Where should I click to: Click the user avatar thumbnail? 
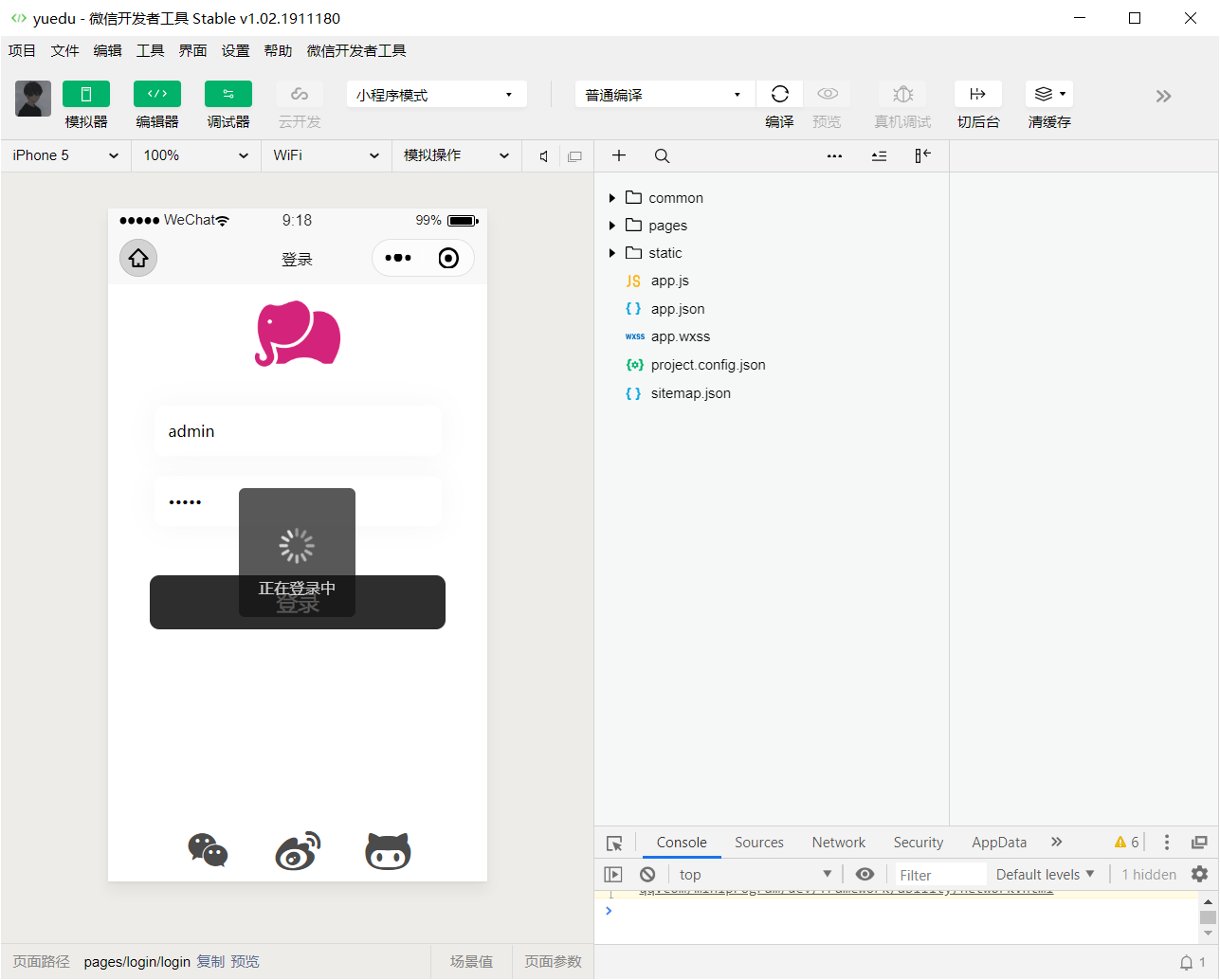33,99
